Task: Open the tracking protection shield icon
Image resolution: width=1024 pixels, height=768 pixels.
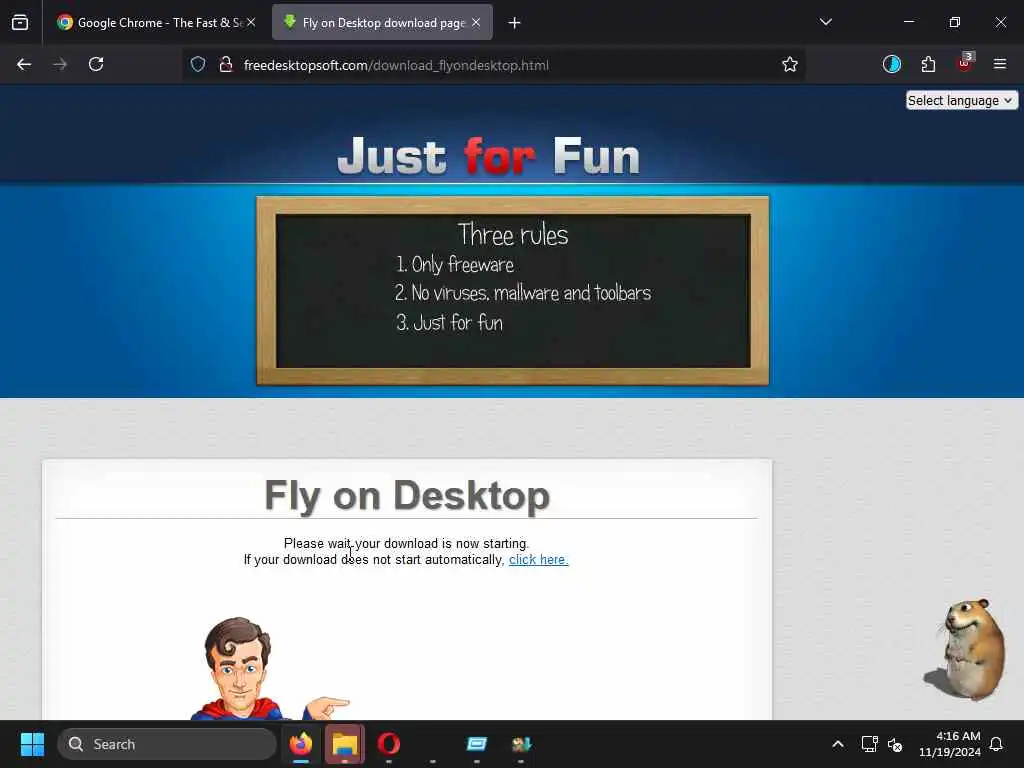Action: (x=198, y=65)
